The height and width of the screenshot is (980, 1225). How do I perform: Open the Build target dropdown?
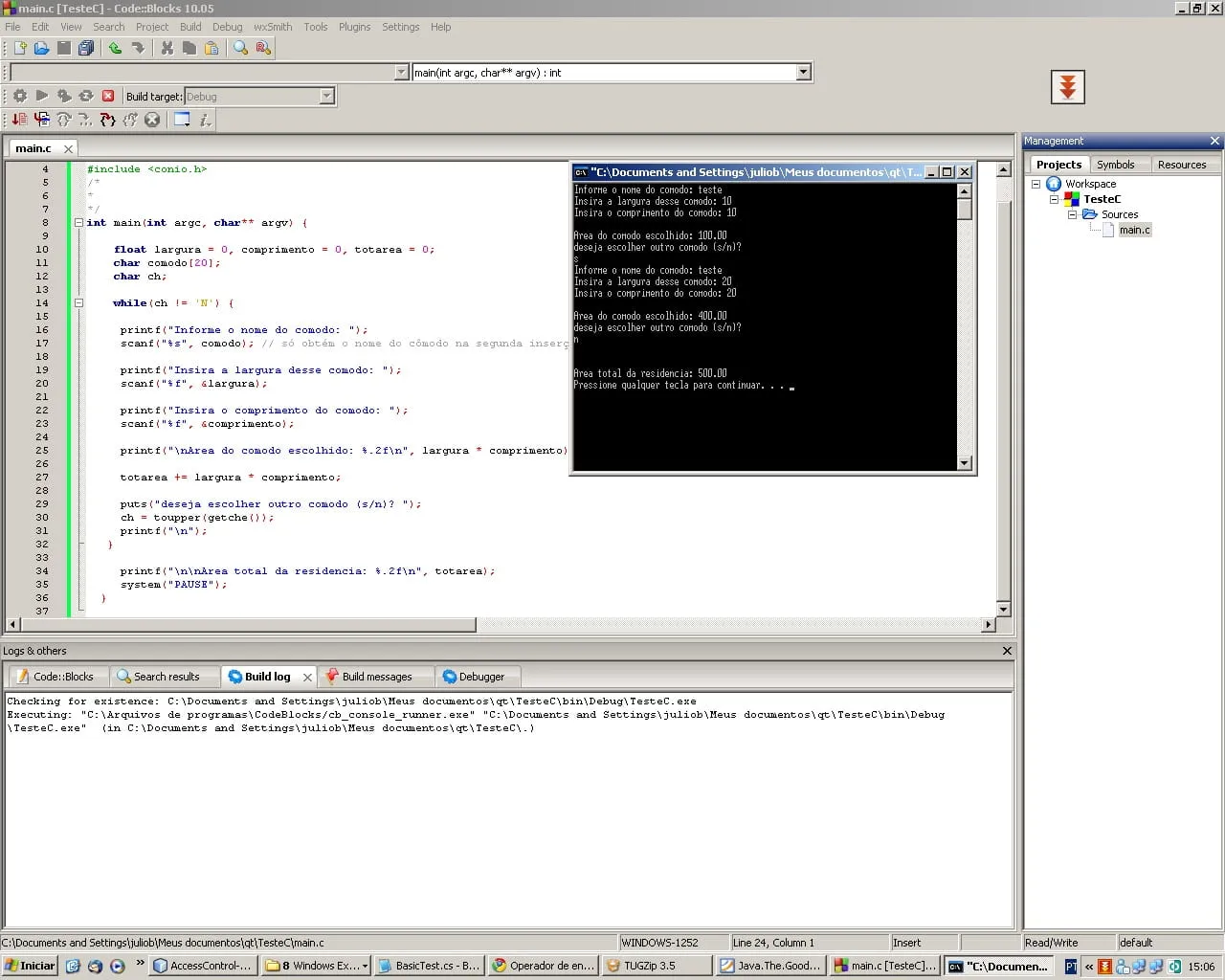pyautogui.click(x=326, y=97)
